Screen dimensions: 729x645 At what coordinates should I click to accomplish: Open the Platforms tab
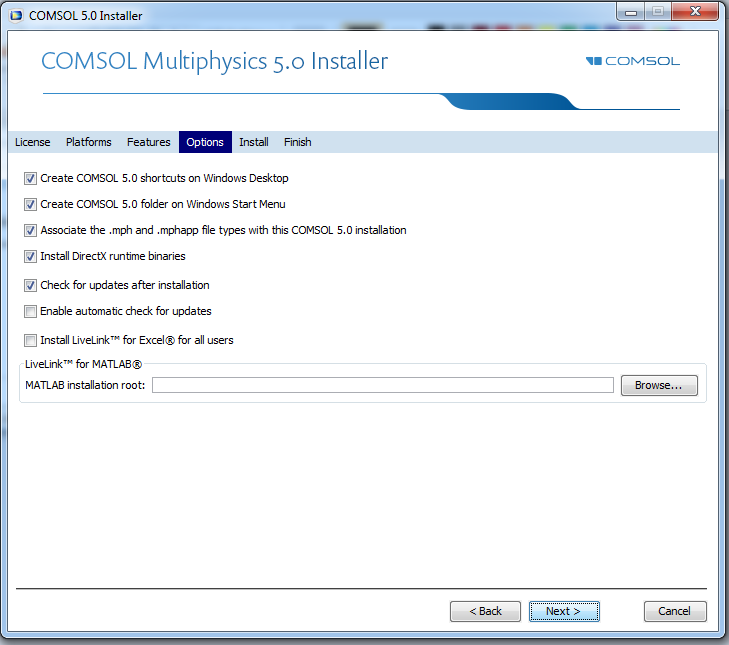[x=89, y=142]
